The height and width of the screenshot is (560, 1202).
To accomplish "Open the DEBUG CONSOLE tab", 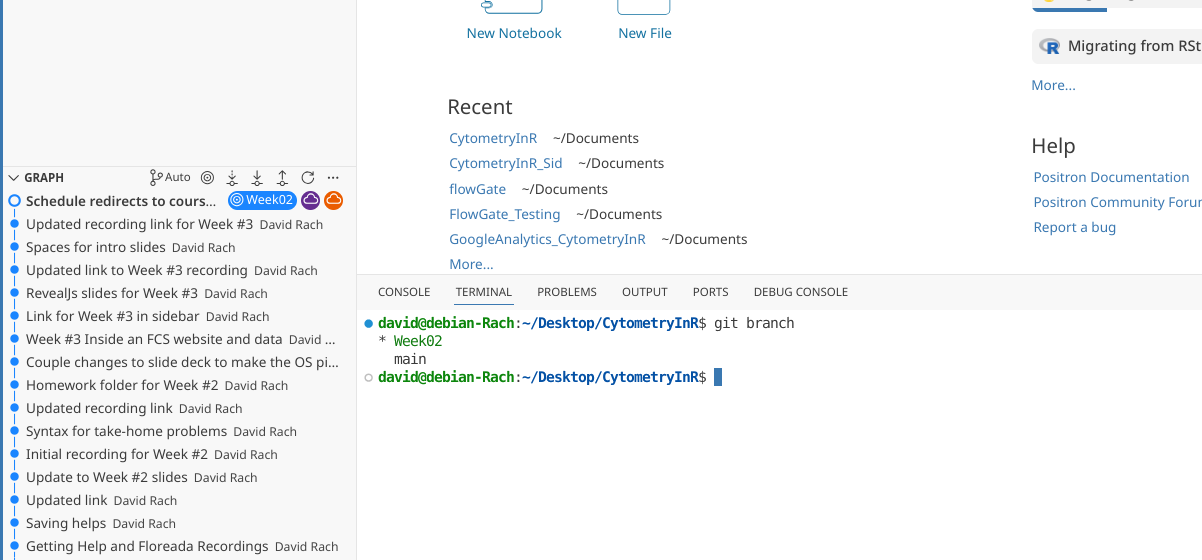I will click(800, 292).
